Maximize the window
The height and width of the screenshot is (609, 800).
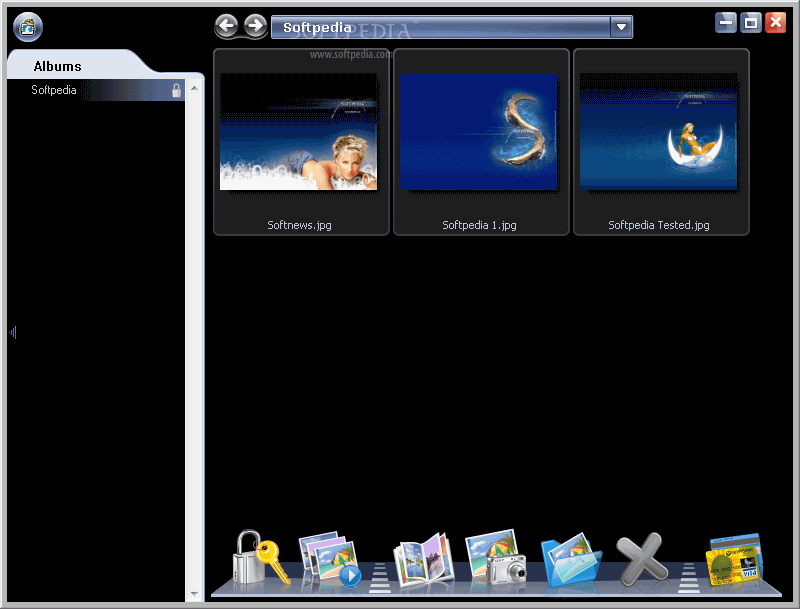[x=751, y=22]
